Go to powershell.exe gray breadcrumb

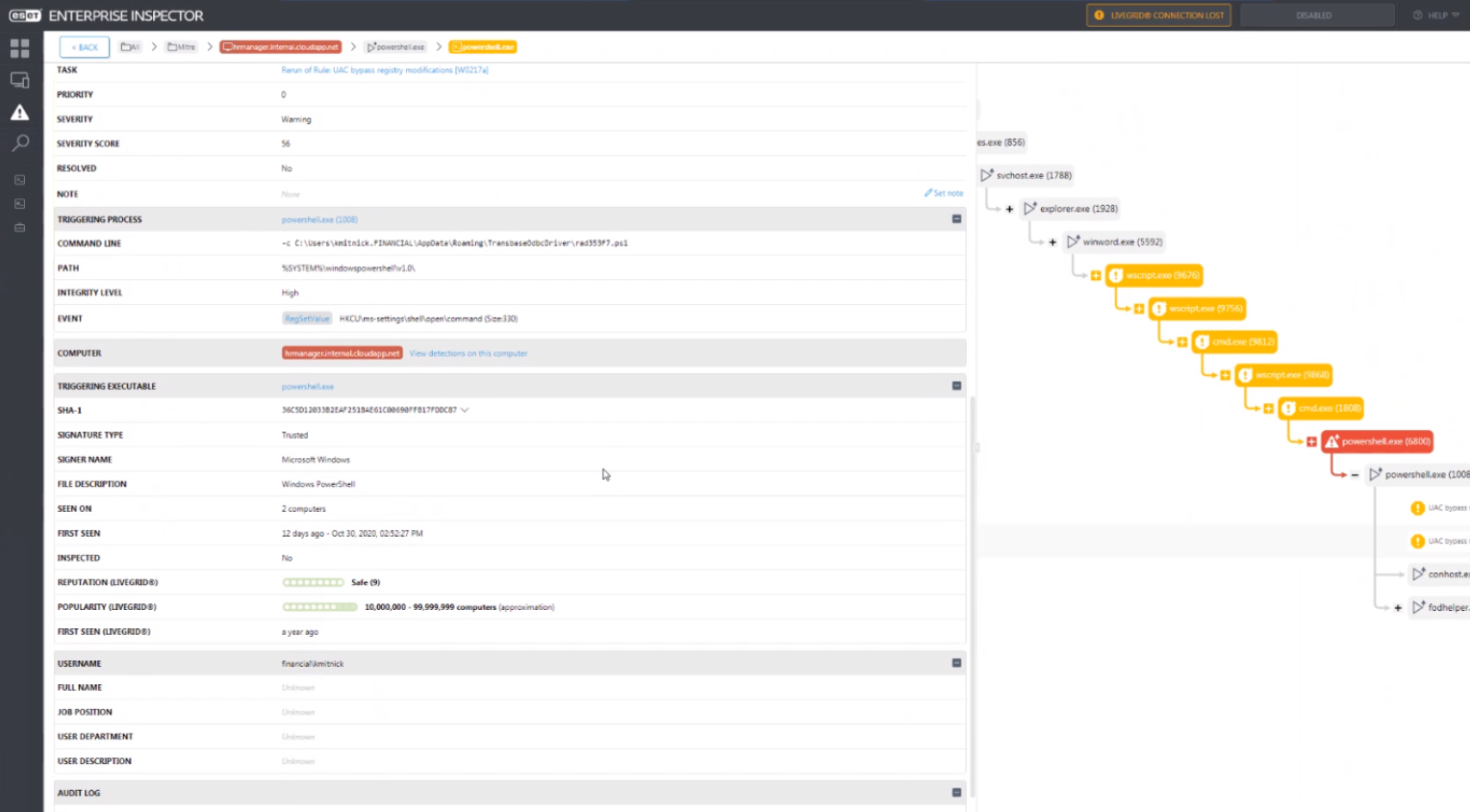pos(396,46)
